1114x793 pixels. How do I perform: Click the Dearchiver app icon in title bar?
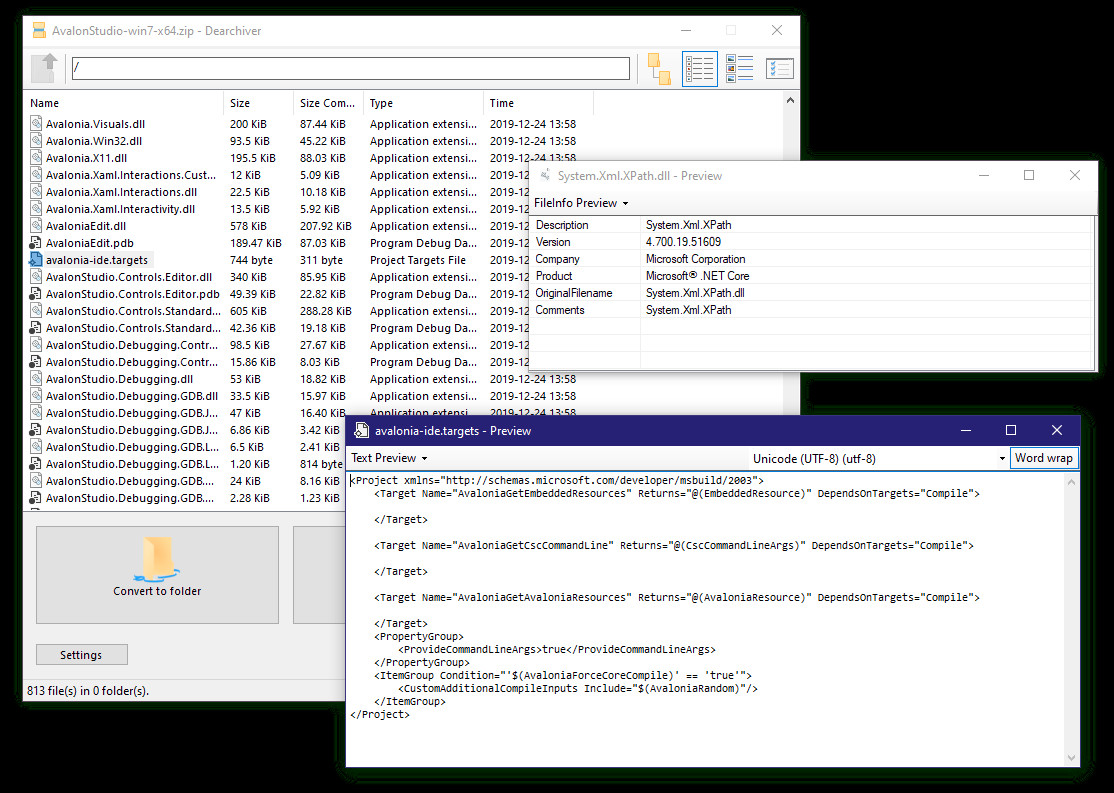(40, 31)
